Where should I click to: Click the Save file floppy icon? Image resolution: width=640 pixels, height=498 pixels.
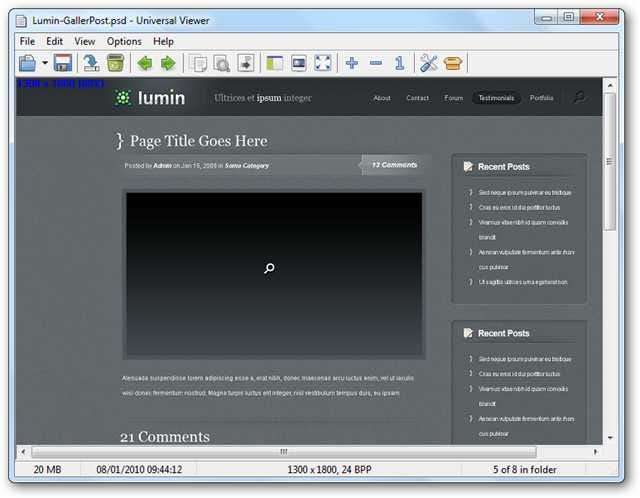point(63,63)
